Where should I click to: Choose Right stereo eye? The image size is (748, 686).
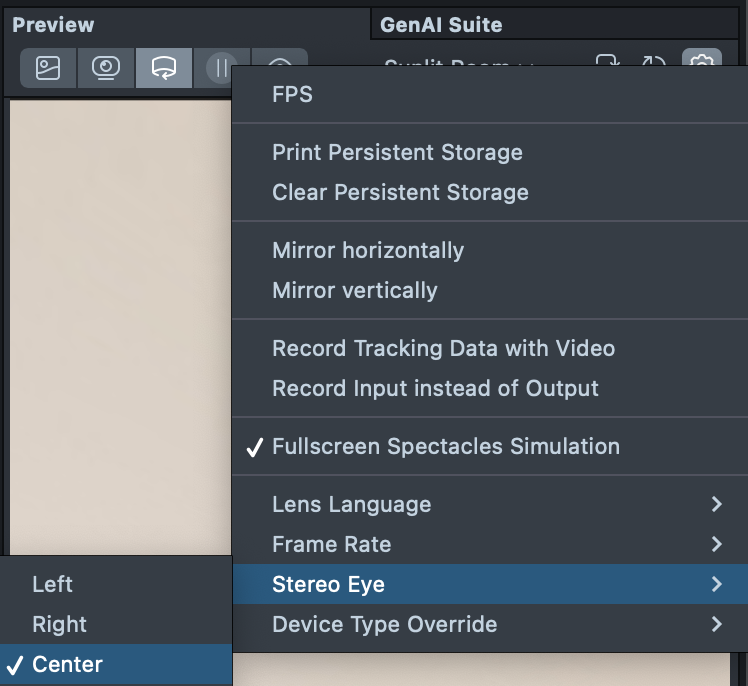point(60,624)
